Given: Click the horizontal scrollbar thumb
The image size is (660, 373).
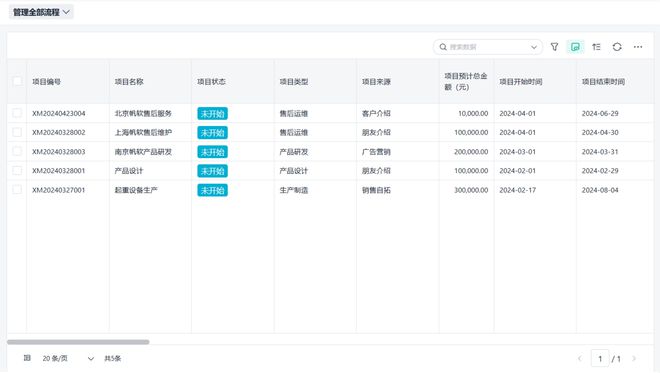Looking at the screenshot, I should pyautogui.click(x=78, y=342).
